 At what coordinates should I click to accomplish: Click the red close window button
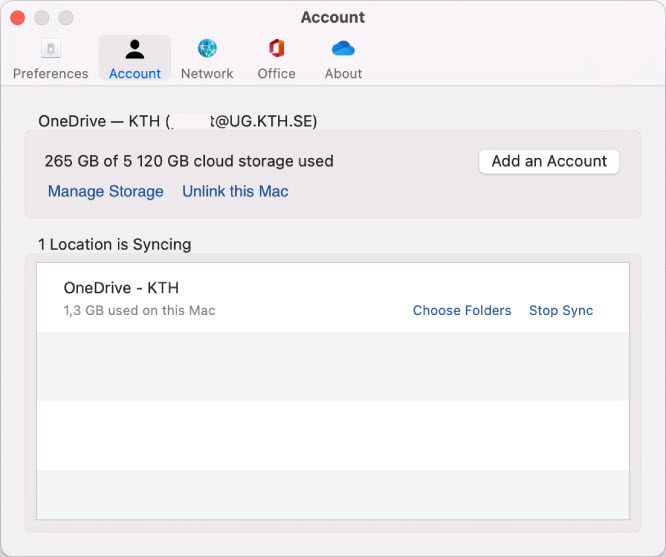click(x=18, y=18)
